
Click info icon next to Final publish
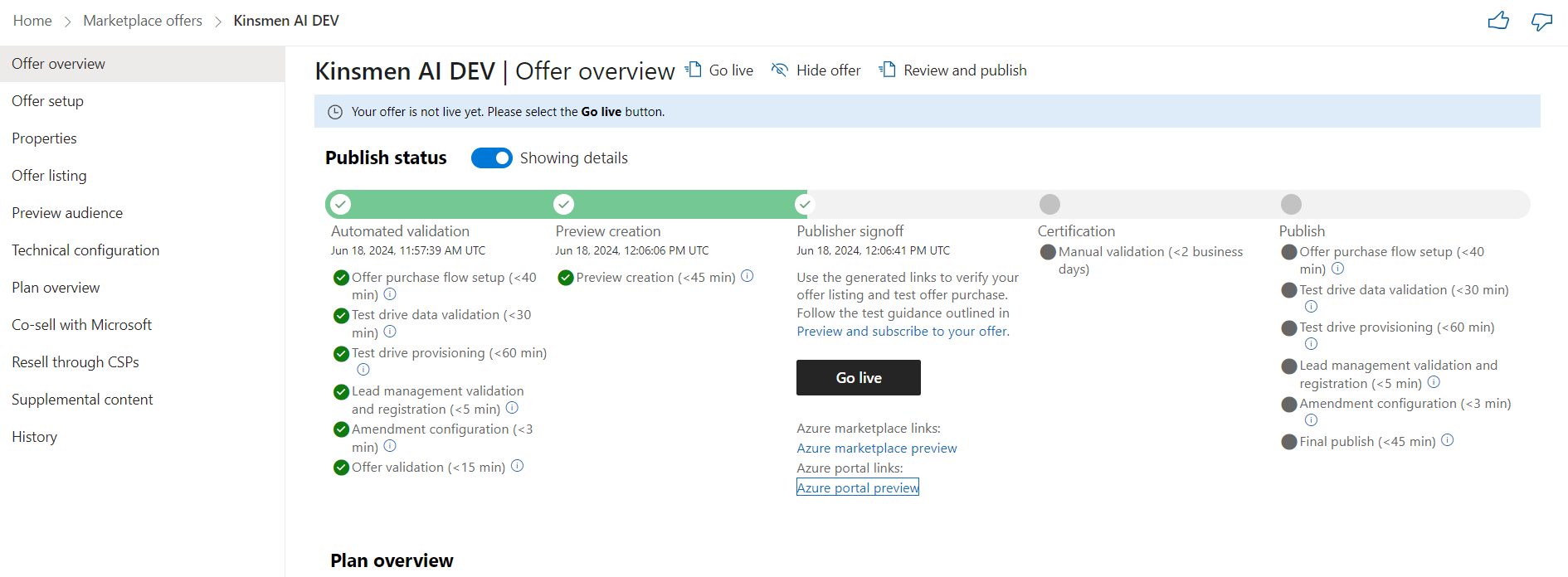(x=1448, y=440)
